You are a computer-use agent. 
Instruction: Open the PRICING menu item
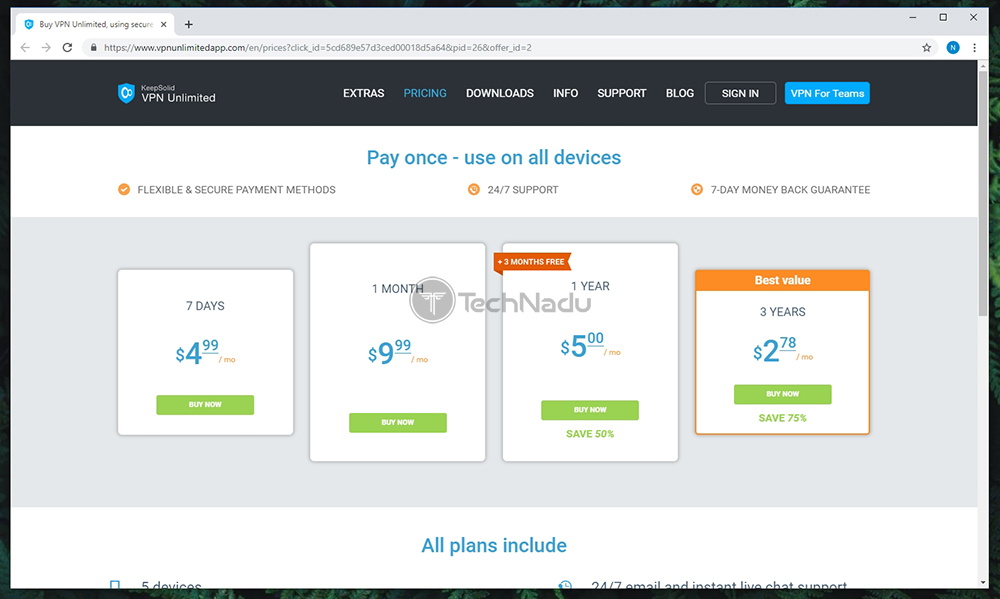(425, 93)
